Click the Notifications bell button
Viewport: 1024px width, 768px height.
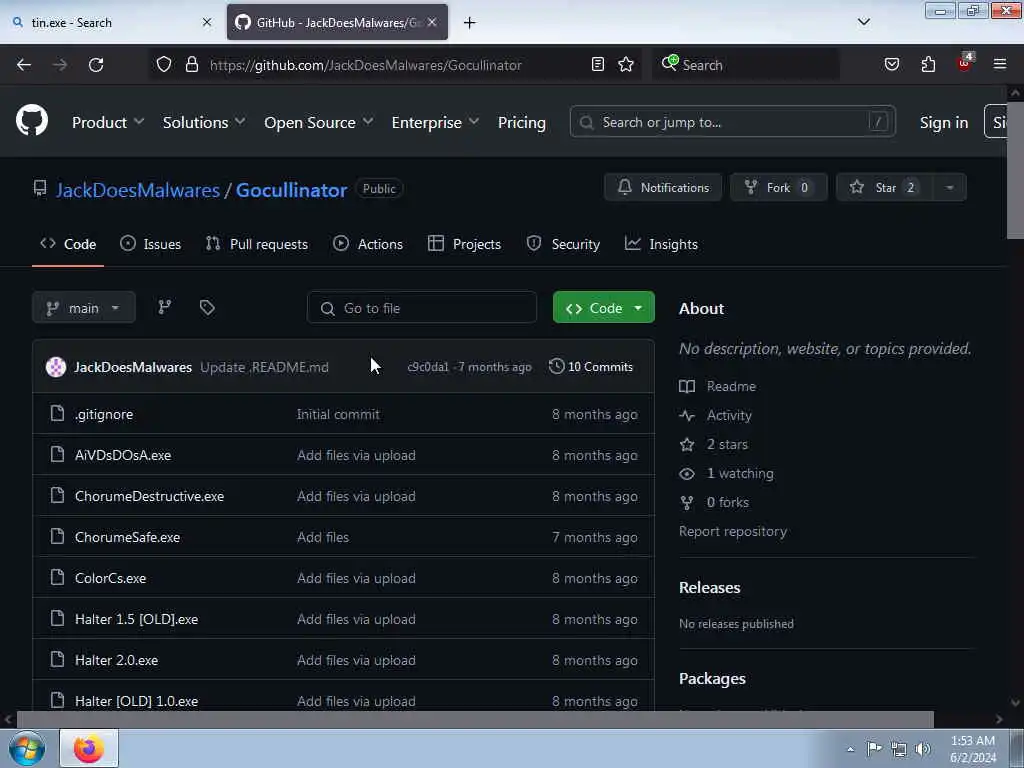[x=663, y=187]
